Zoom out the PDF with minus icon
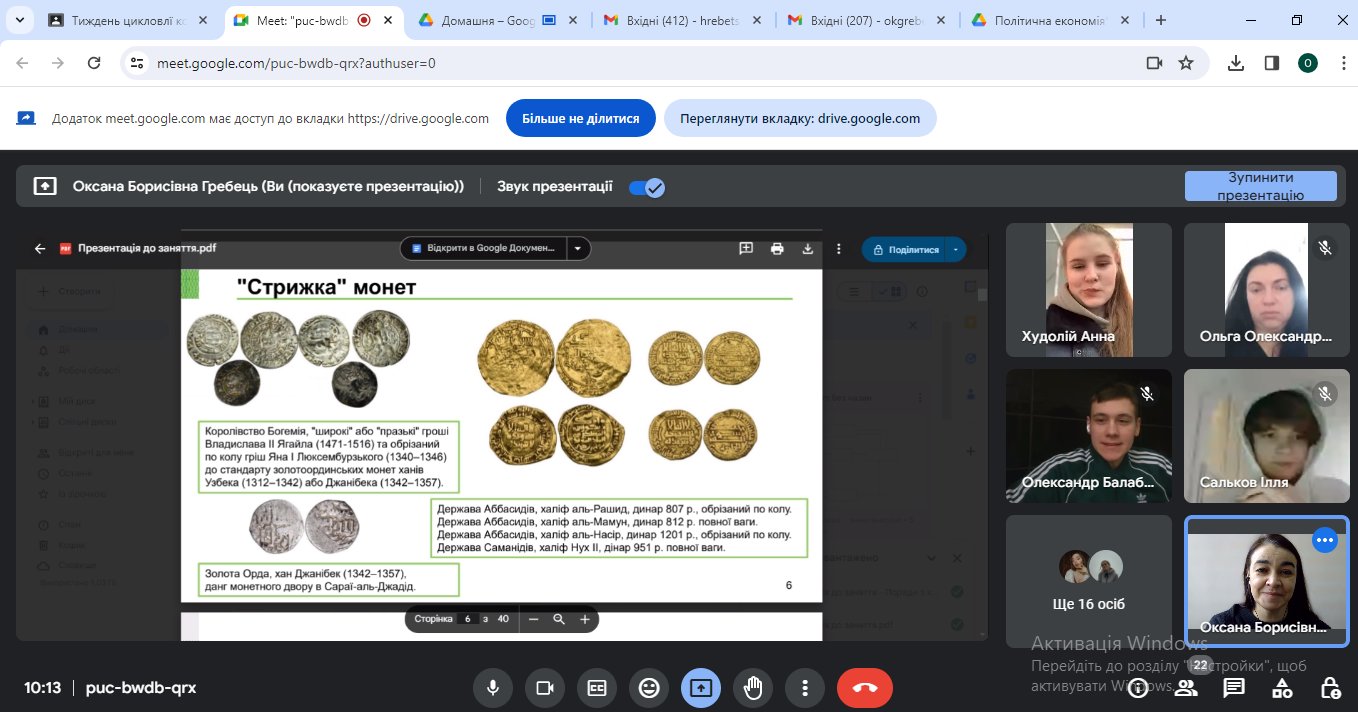This screenshot has height=712, width=1358. pyautogui.click(x=534, y=619)
